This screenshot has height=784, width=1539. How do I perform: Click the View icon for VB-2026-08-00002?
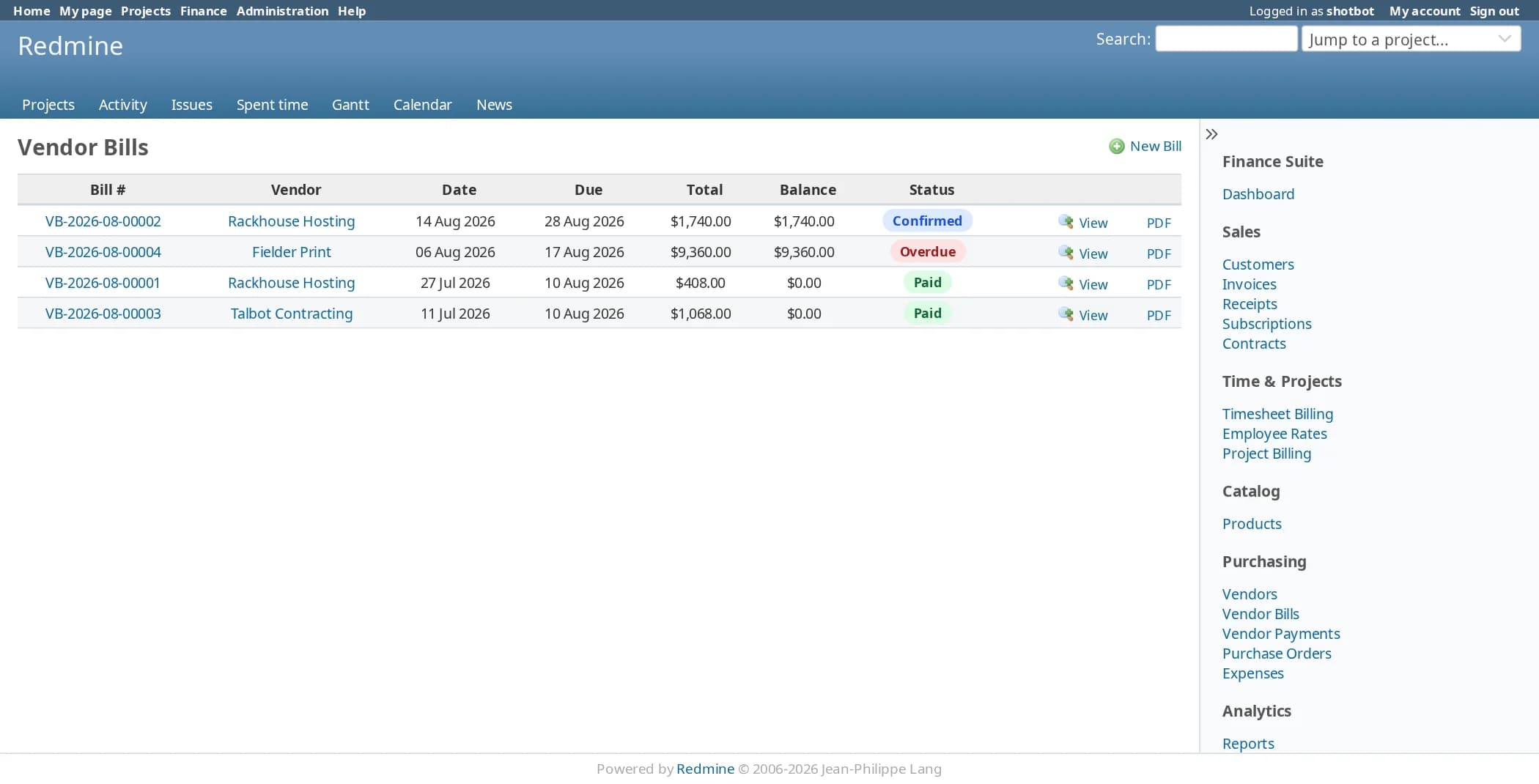pos(1066,221)
